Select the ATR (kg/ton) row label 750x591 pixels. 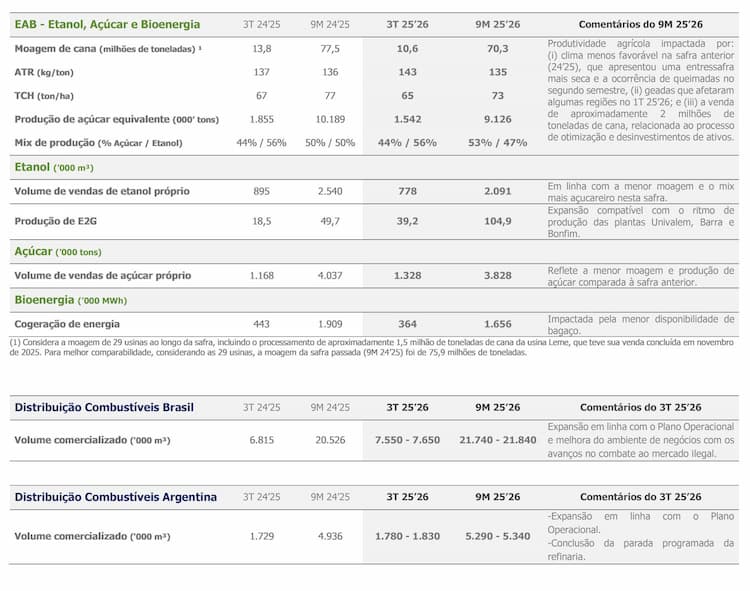44,72
